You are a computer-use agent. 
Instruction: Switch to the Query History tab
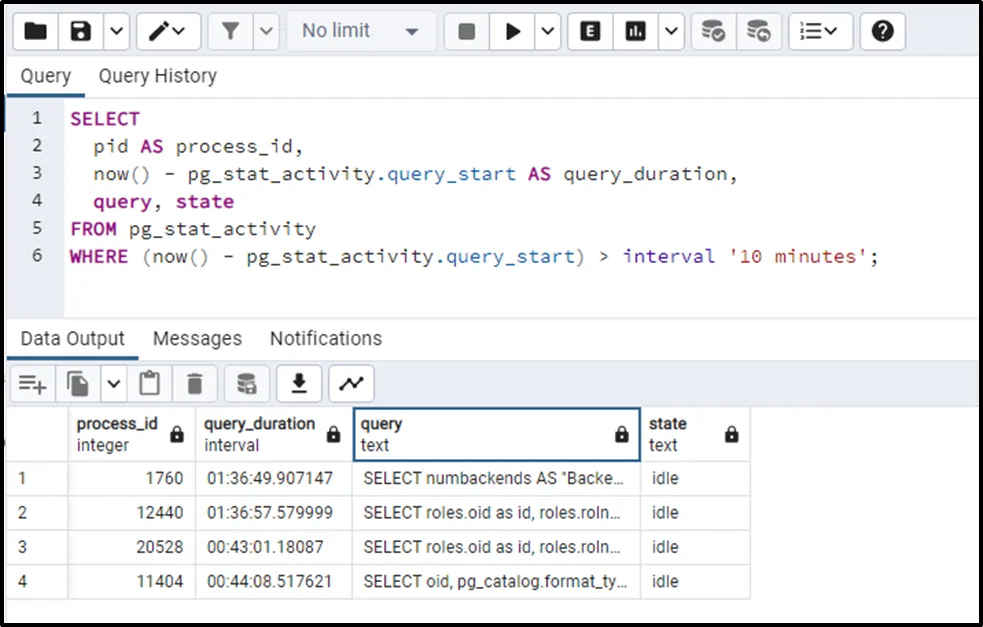pyautogui.click(x=157, y=76)
